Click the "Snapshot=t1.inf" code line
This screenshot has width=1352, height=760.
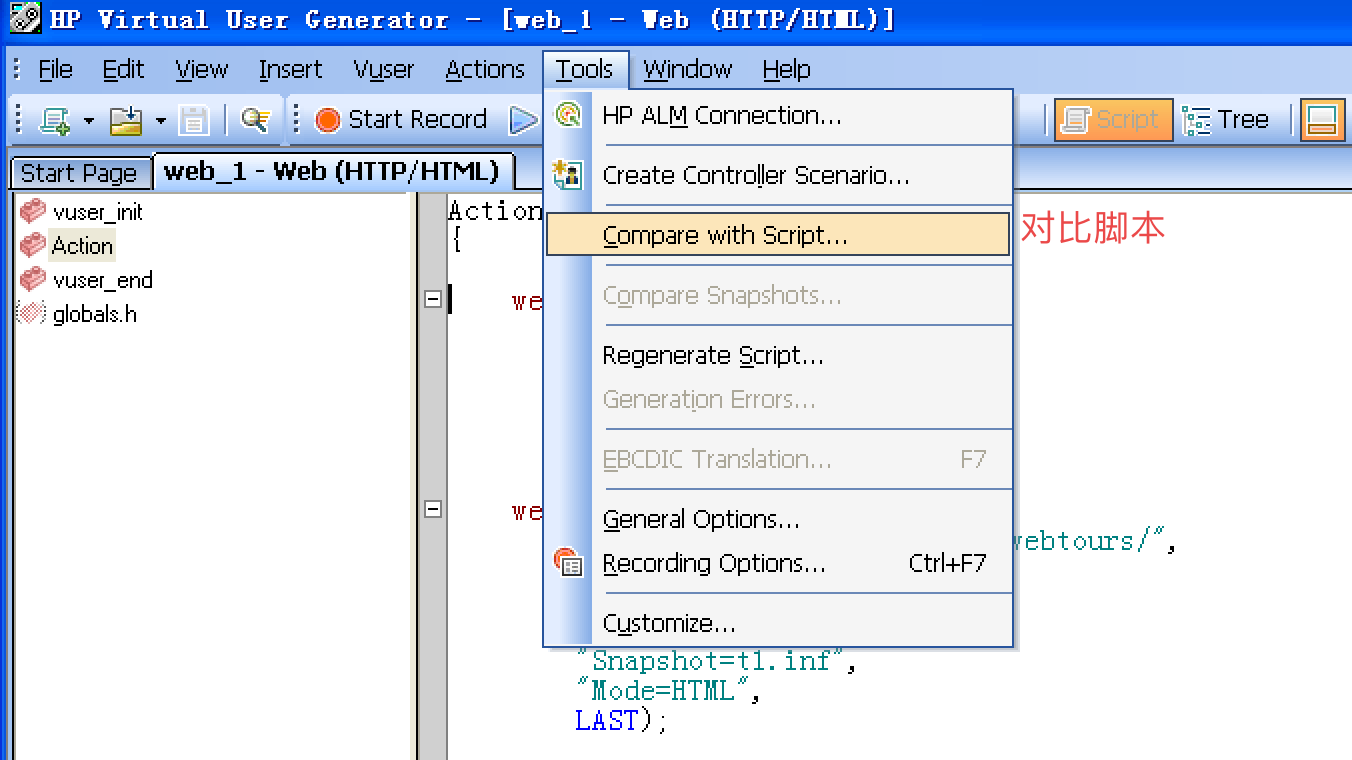pos(717,661)
